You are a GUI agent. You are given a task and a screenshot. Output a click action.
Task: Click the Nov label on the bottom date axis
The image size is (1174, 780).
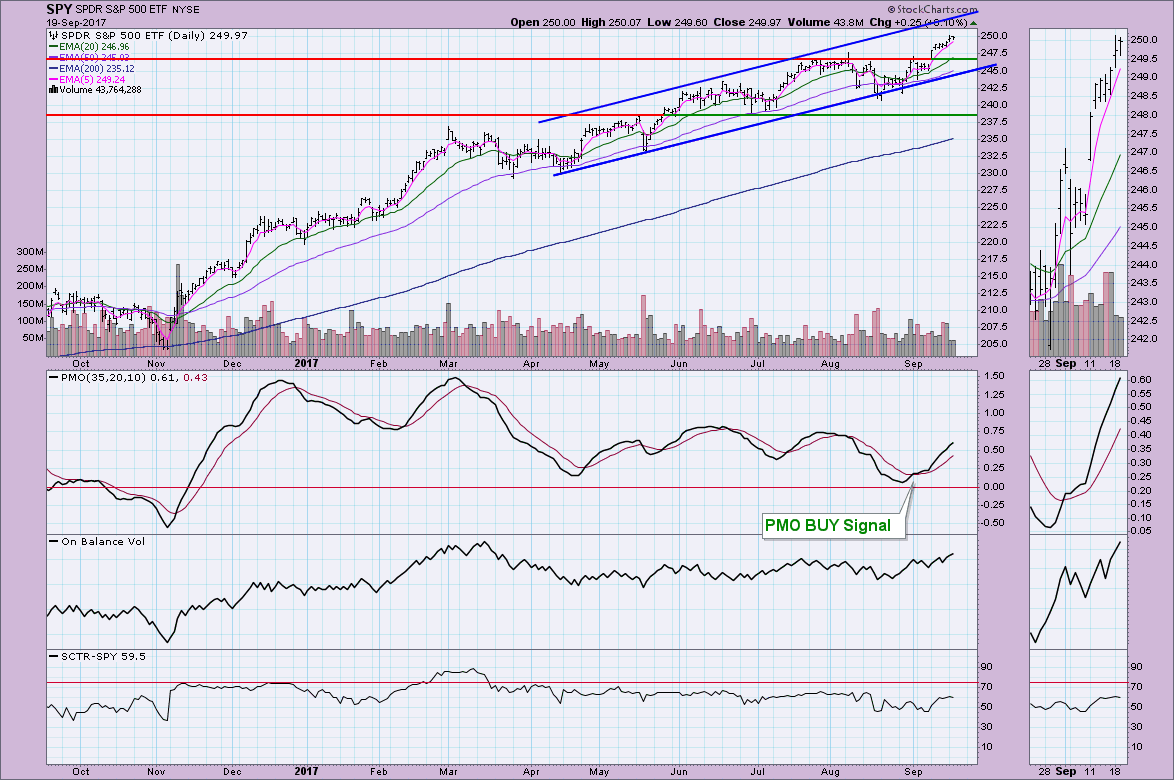156,772
